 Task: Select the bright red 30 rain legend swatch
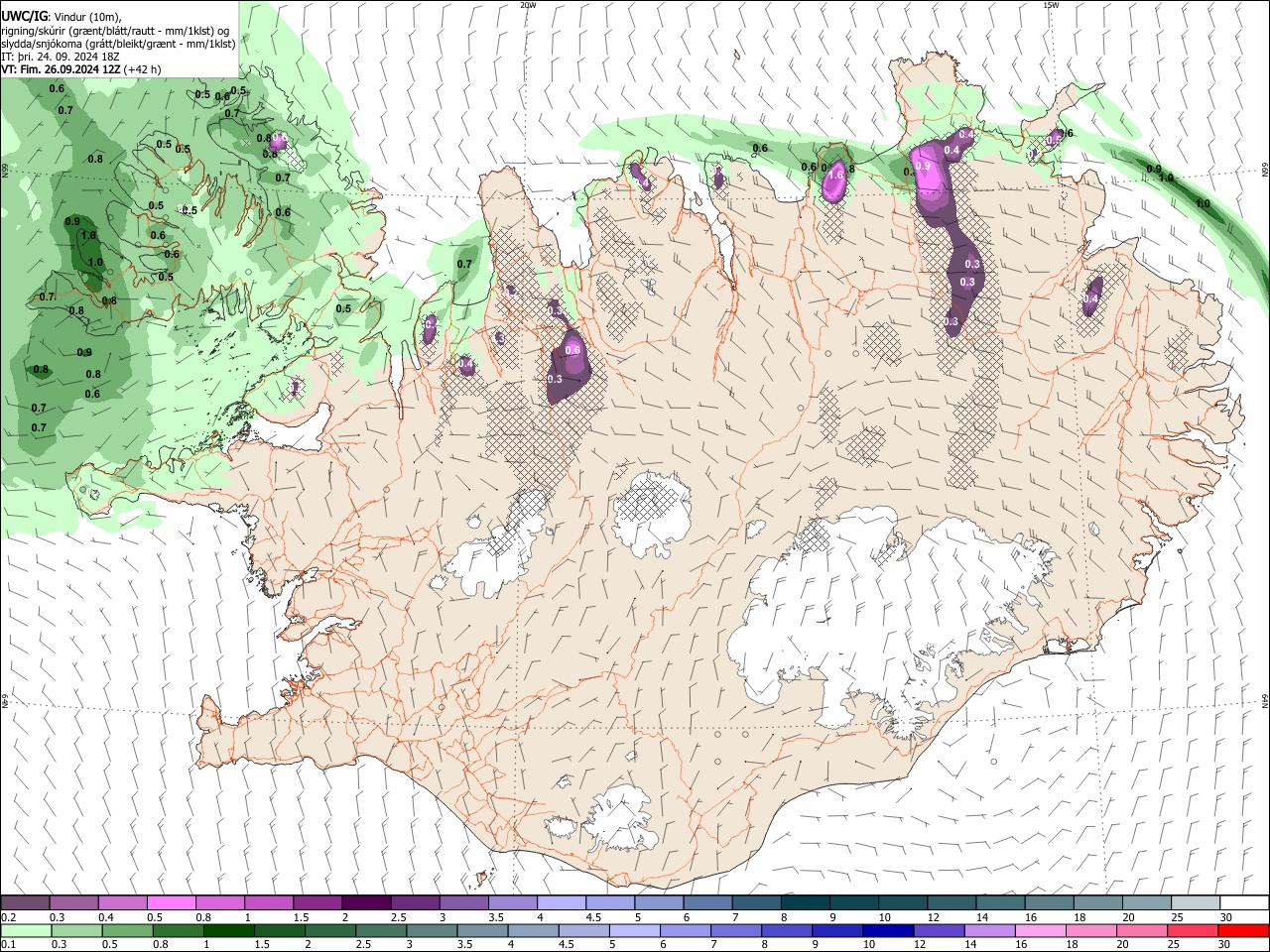click(1242, 931)
